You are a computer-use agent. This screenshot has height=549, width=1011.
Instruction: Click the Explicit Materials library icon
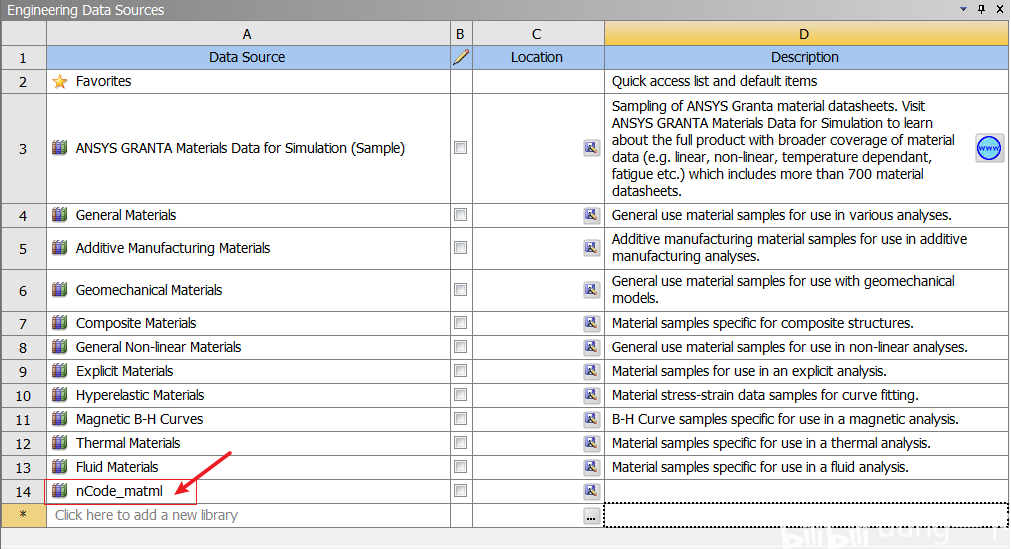[59, 371]
